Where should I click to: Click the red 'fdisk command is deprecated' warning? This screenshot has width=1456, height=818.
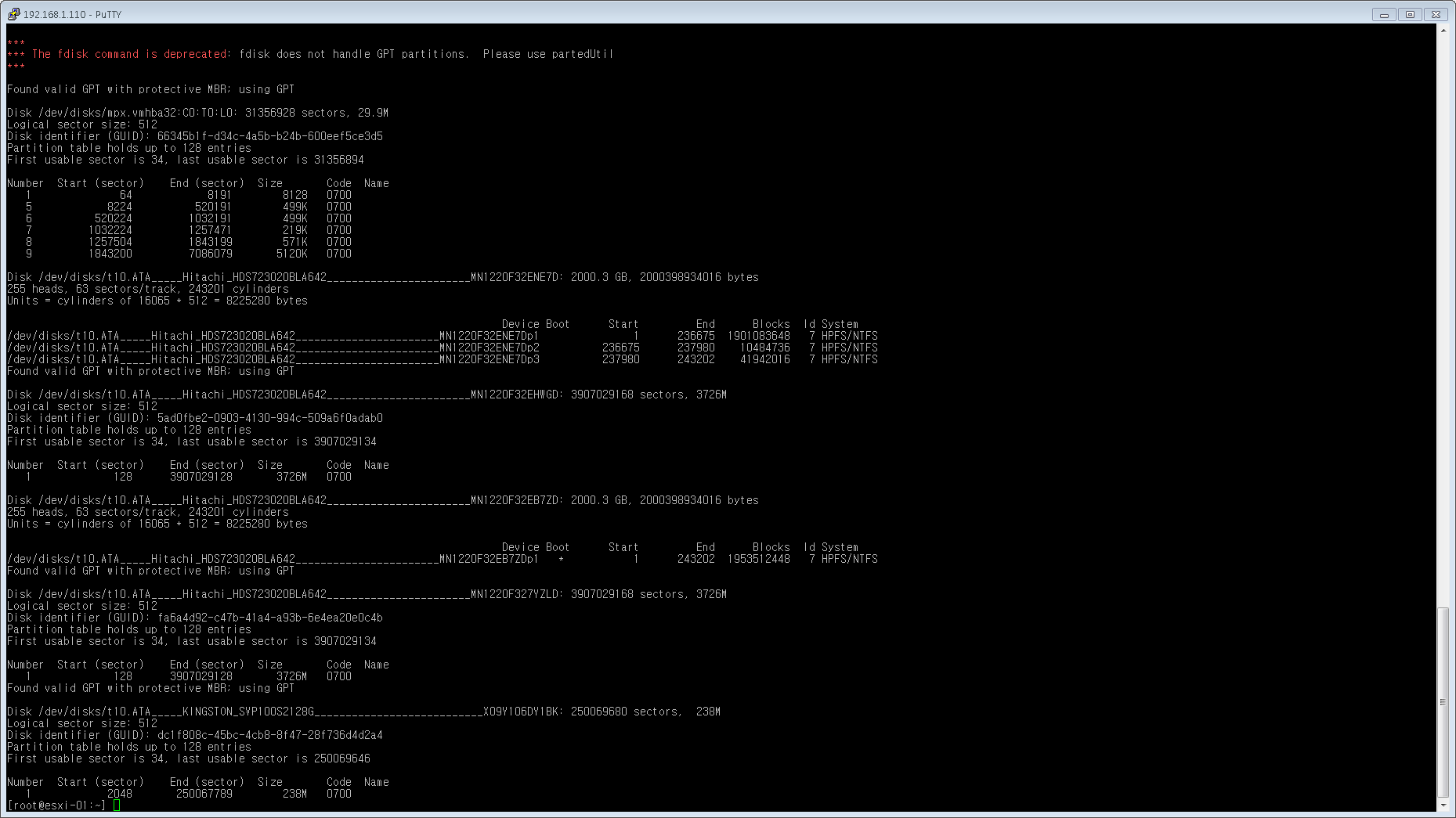pos(129,54)
